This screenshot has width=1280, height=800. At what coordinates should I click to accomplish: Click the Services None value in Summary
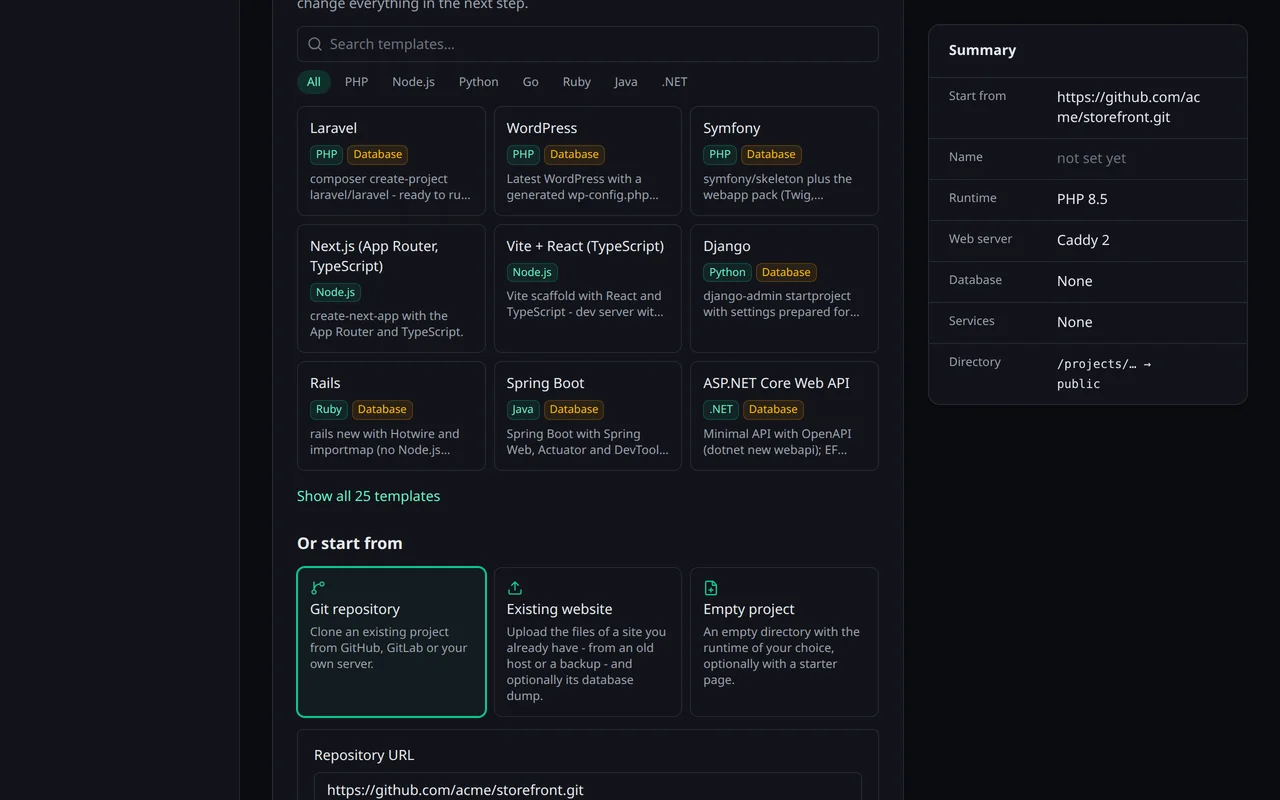click(1074, 322)
